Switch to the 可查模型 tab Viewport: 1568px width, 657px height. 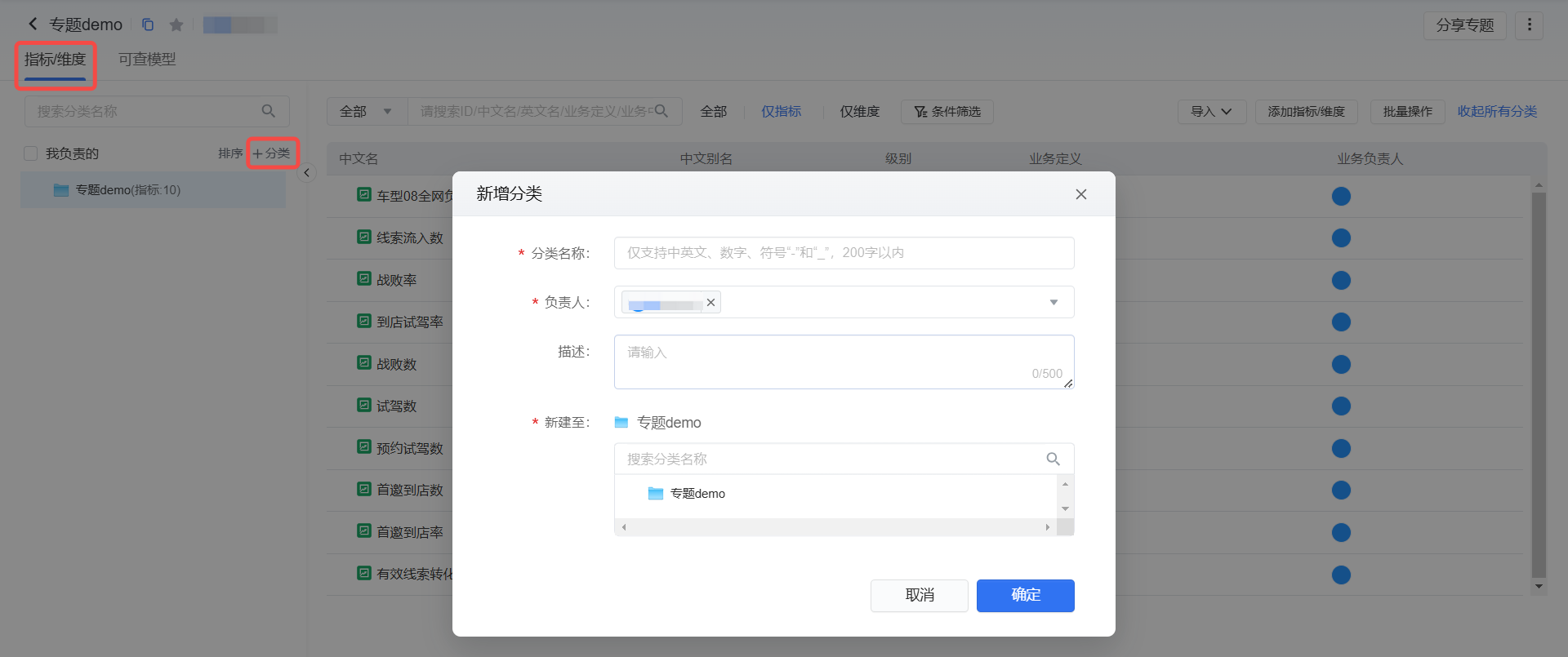pos(147,60)
